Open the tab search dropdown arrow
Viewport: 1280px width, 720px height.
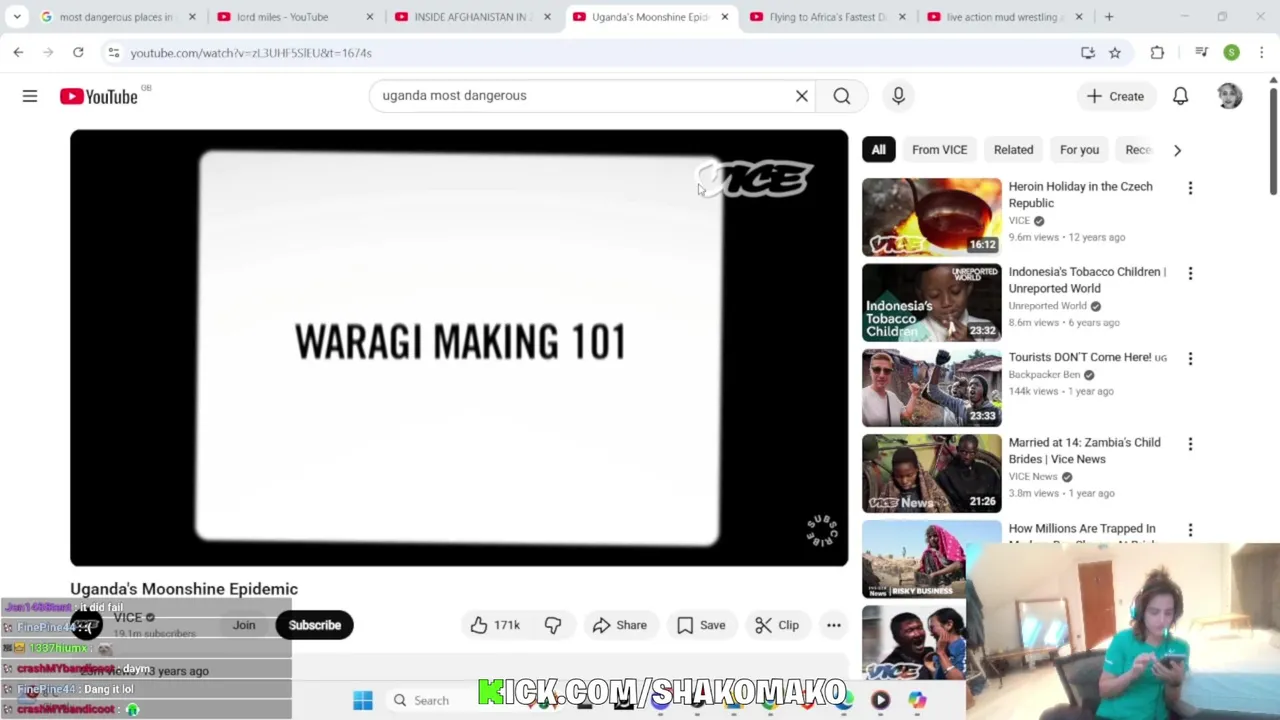pos(17,17)
